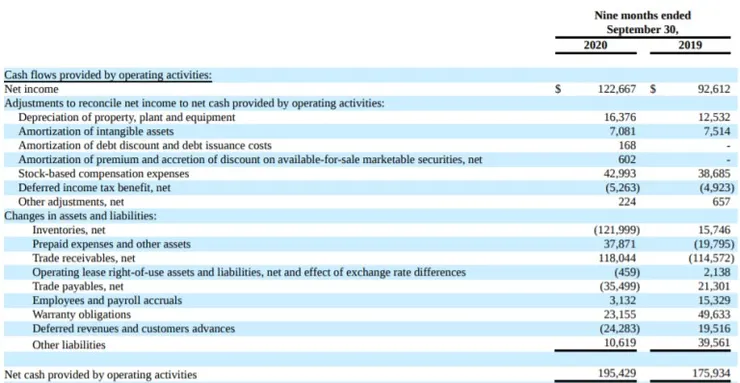
Task: Select the 'Amortization of premium and accretion of discount' label
Action: click(x=250, y=159)
